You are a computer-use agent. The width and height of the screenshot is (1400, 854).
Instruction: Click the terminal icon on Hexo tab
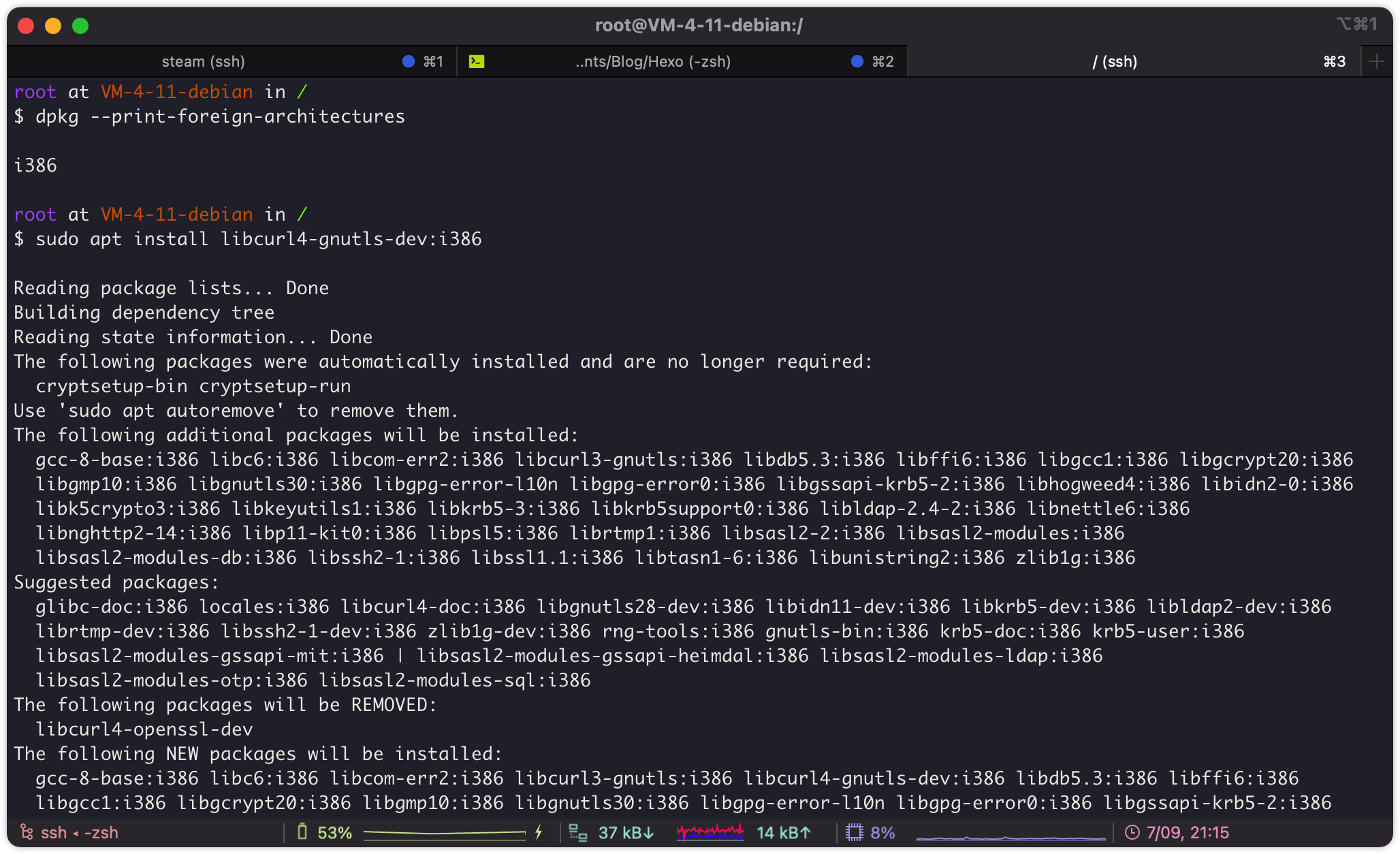[x=477, y=61]
